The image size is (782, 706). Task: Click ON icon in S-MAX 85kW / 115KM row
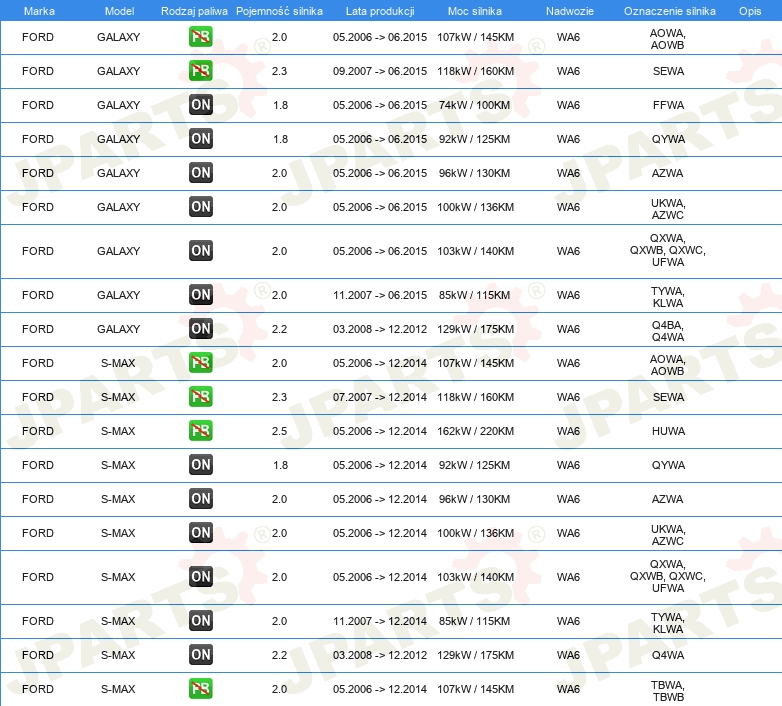[200, 620]
